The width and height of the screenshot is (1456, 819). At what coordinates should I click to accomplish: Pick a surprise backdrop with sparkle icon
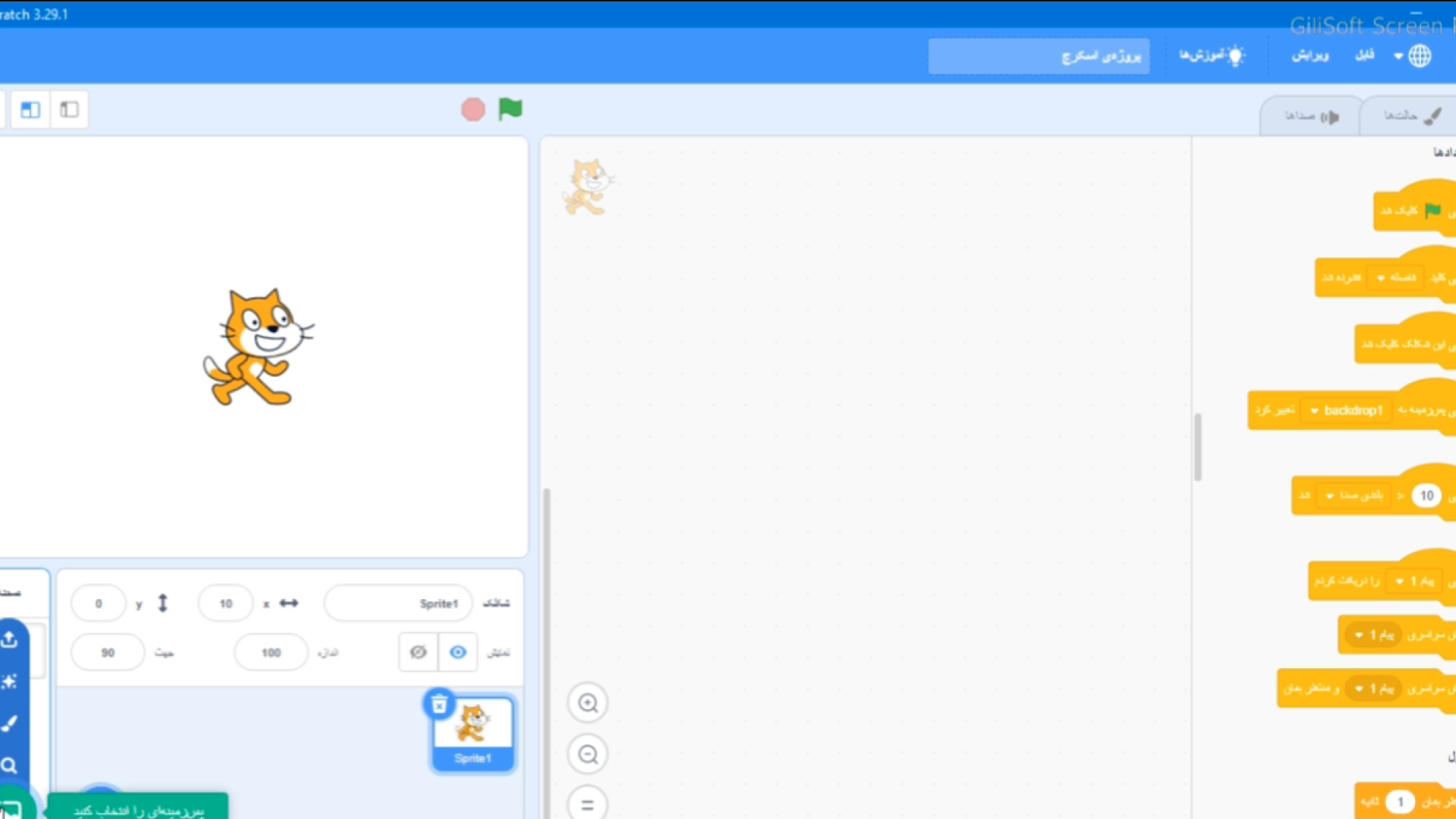coord(9,681)
